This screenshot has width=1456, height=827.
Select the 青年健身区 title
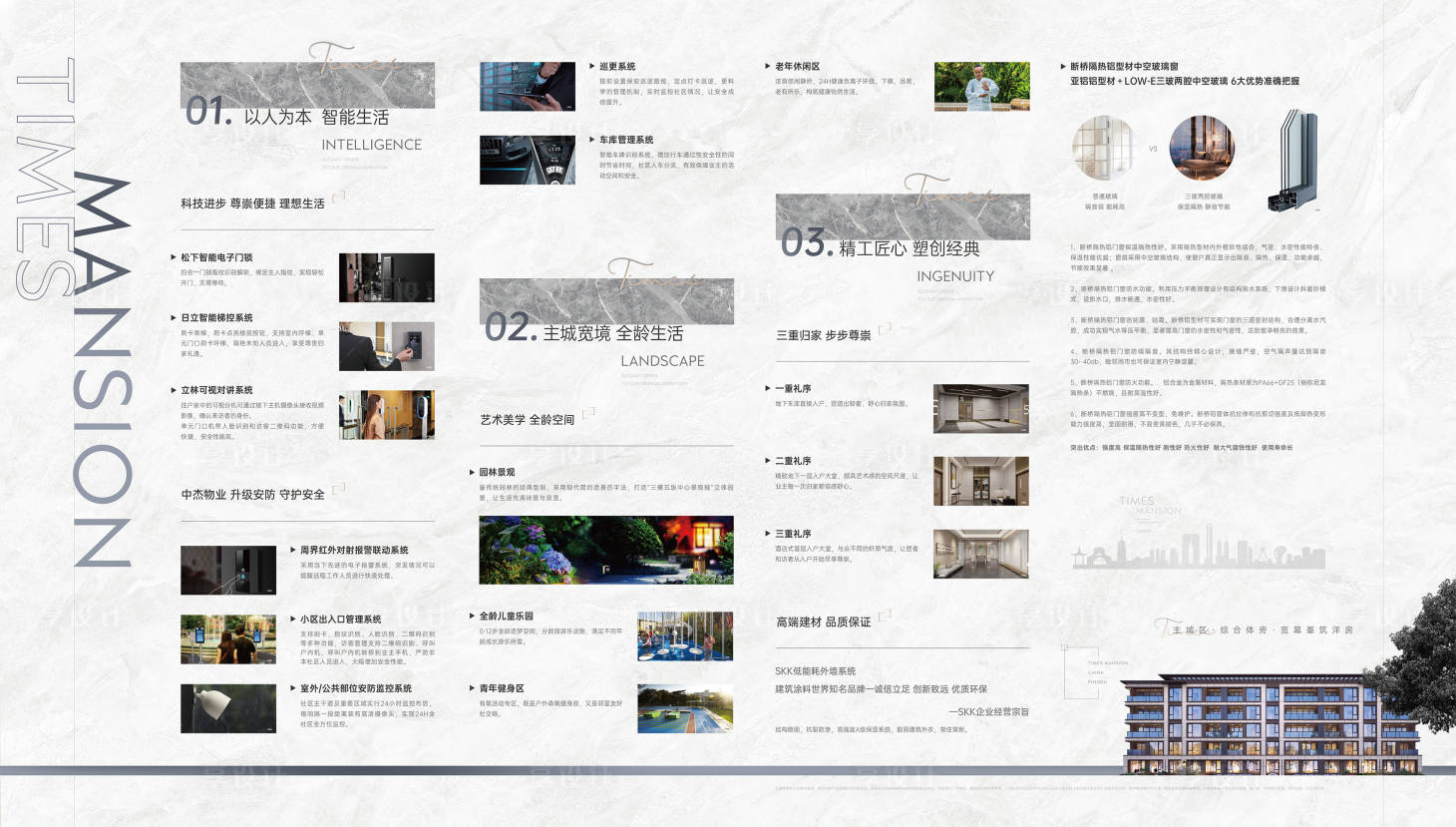pyautogui.click(x=501, y=688)
